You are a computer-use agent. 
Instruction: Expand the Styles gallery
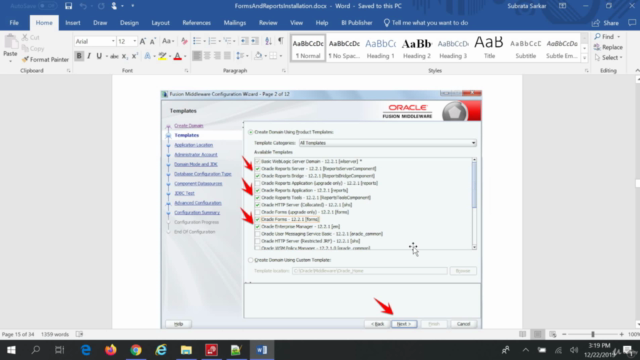(x=584, y=58)
